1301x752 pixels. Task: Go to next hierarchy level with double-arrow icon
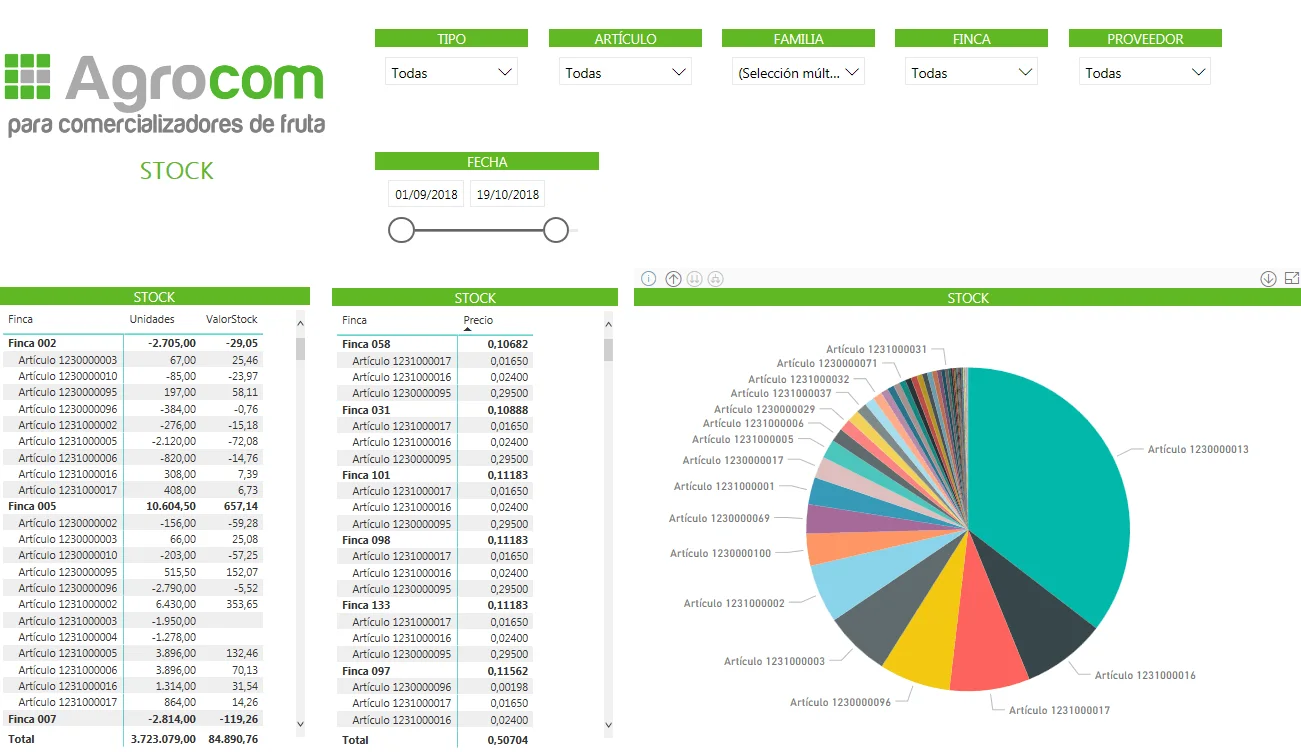[x=694, y=279]
